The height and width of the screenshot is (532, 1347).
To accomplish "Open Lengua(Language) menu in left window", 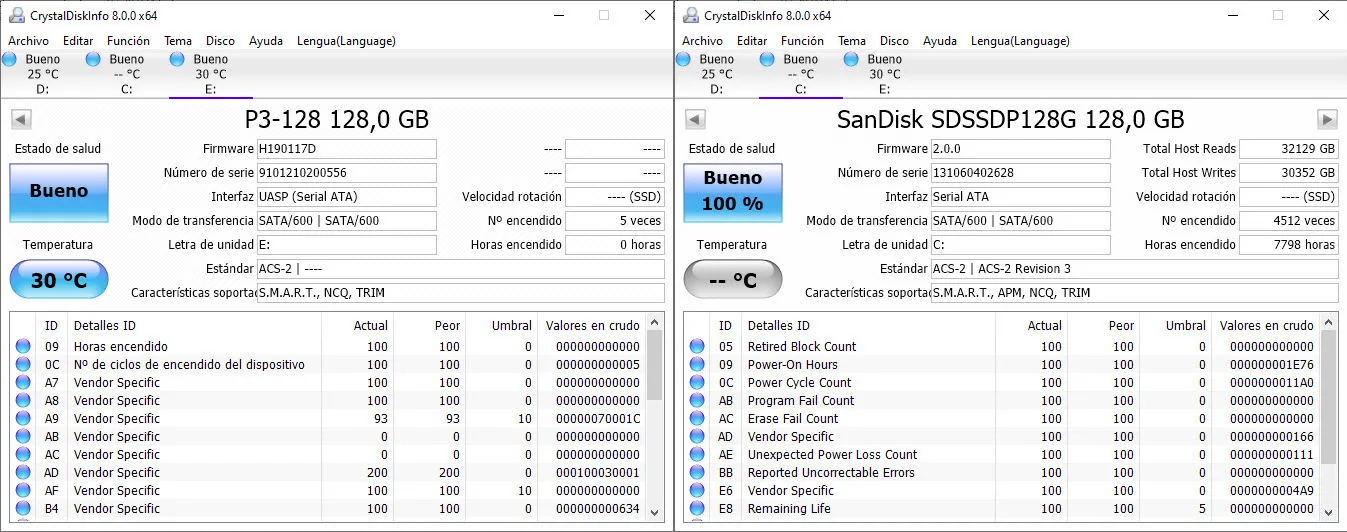I will point(346,41).
